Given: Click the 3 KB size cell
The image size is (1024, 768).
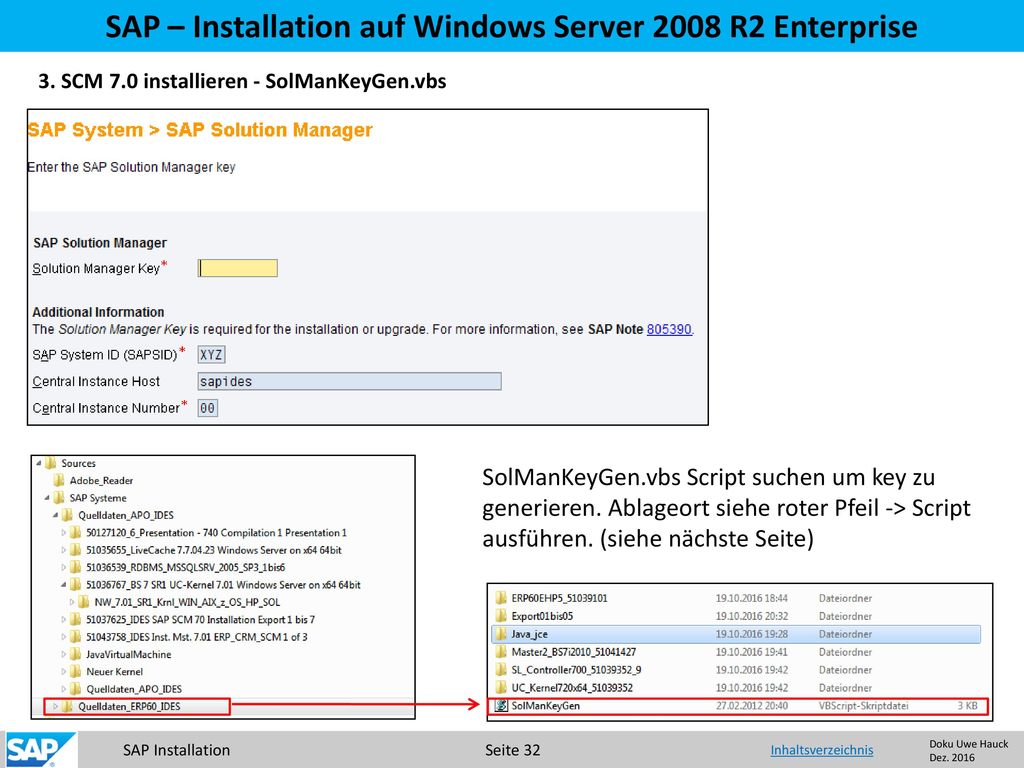Looking at the screenshot, I should coord(967,705).
